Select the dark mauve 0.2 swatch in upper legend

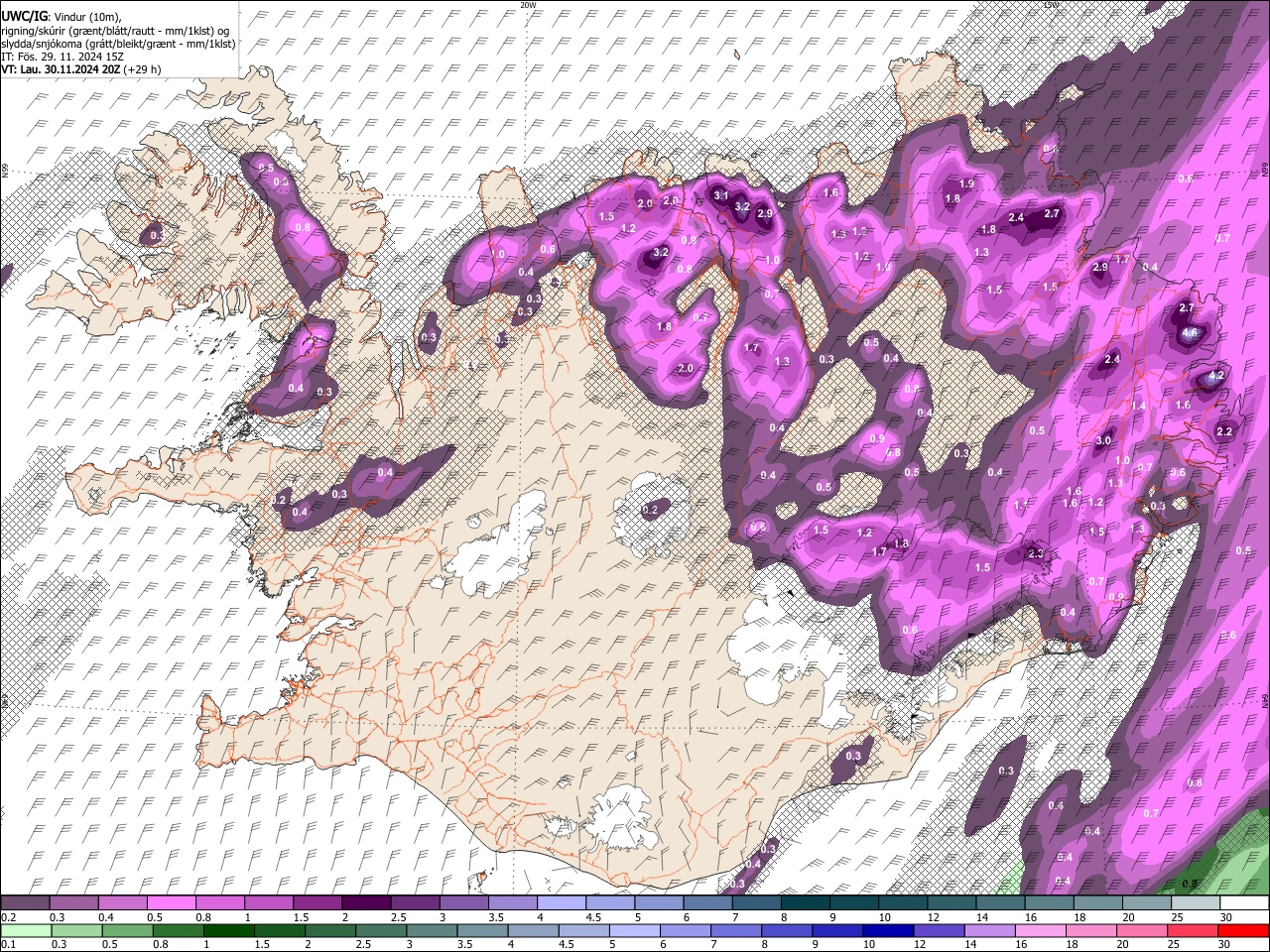point(25,903)
